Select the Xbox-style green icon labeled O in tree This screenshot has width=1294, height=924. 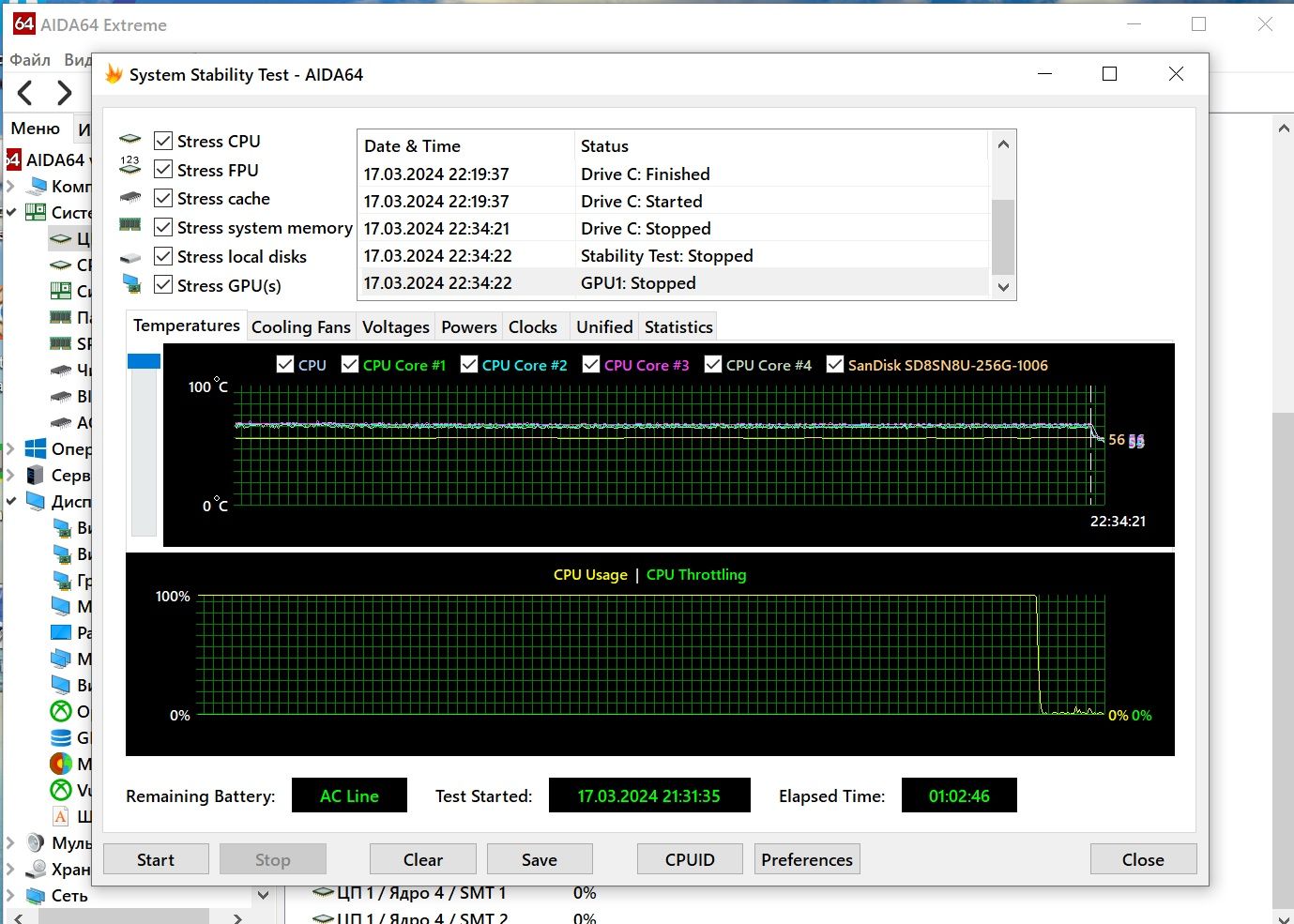[x=61, y=711]
